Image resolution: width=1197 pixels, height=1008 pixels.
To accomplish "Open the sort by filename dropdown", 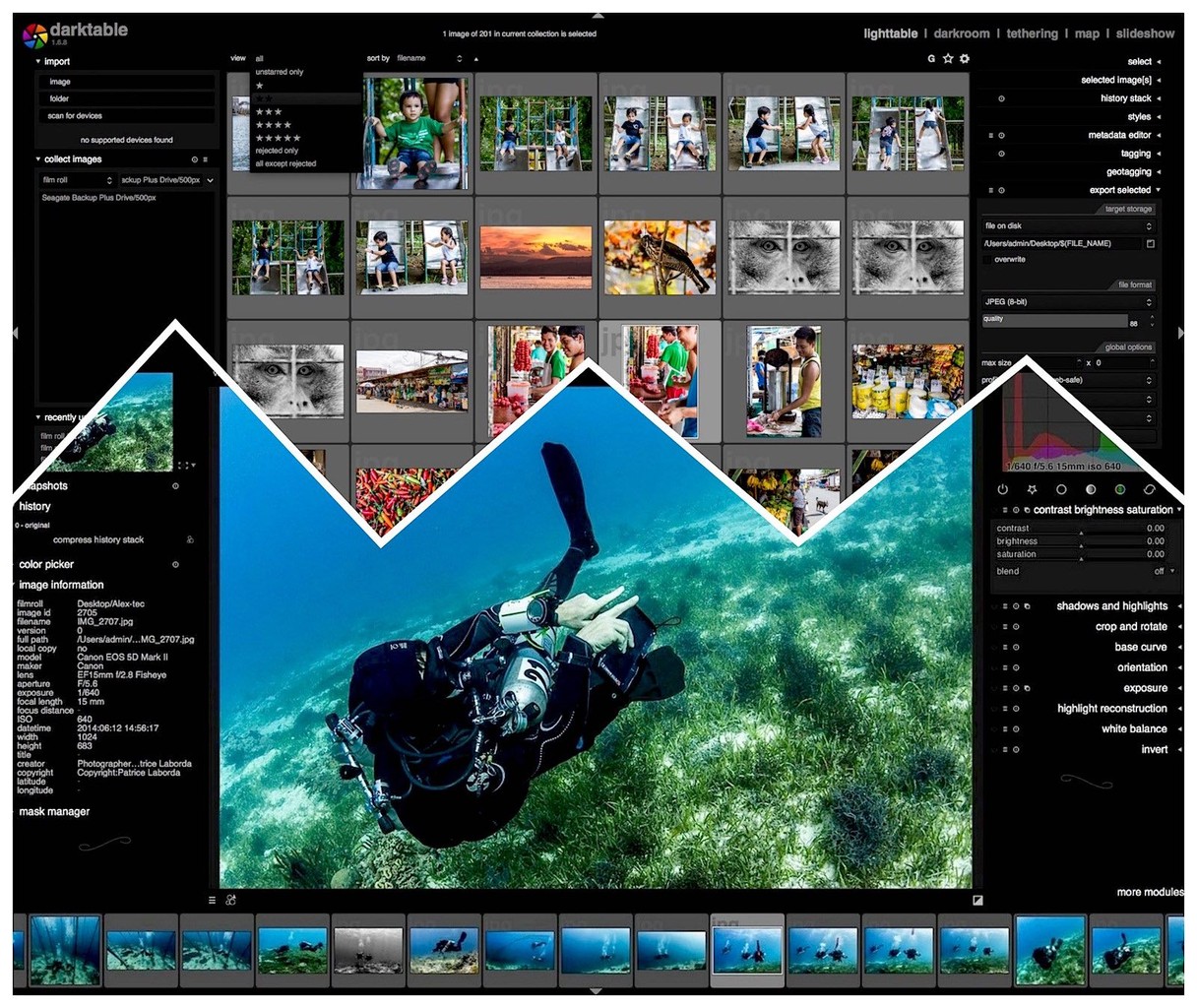I will [x=429, y=59].
